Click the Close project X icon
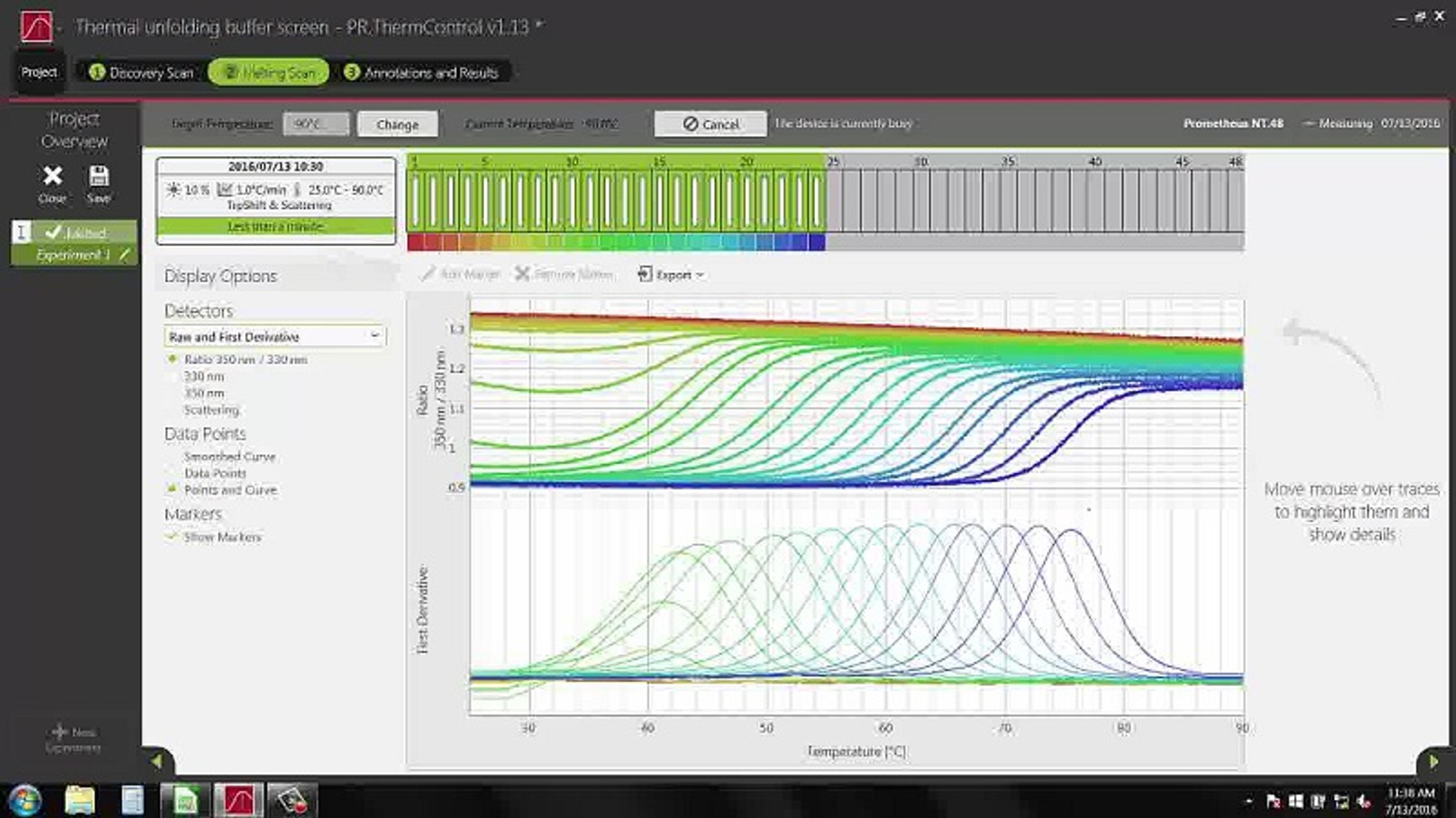1456x818 pixels. tap(53, 176)
